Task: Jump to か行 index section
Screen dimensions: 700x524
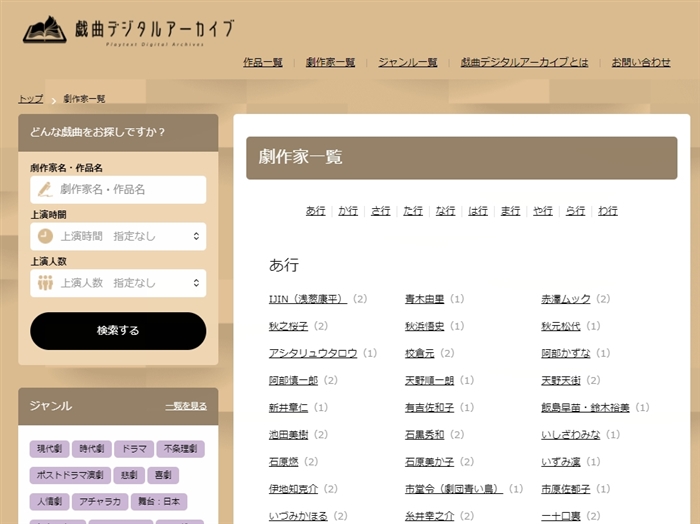Action: (x=348, y=211)
